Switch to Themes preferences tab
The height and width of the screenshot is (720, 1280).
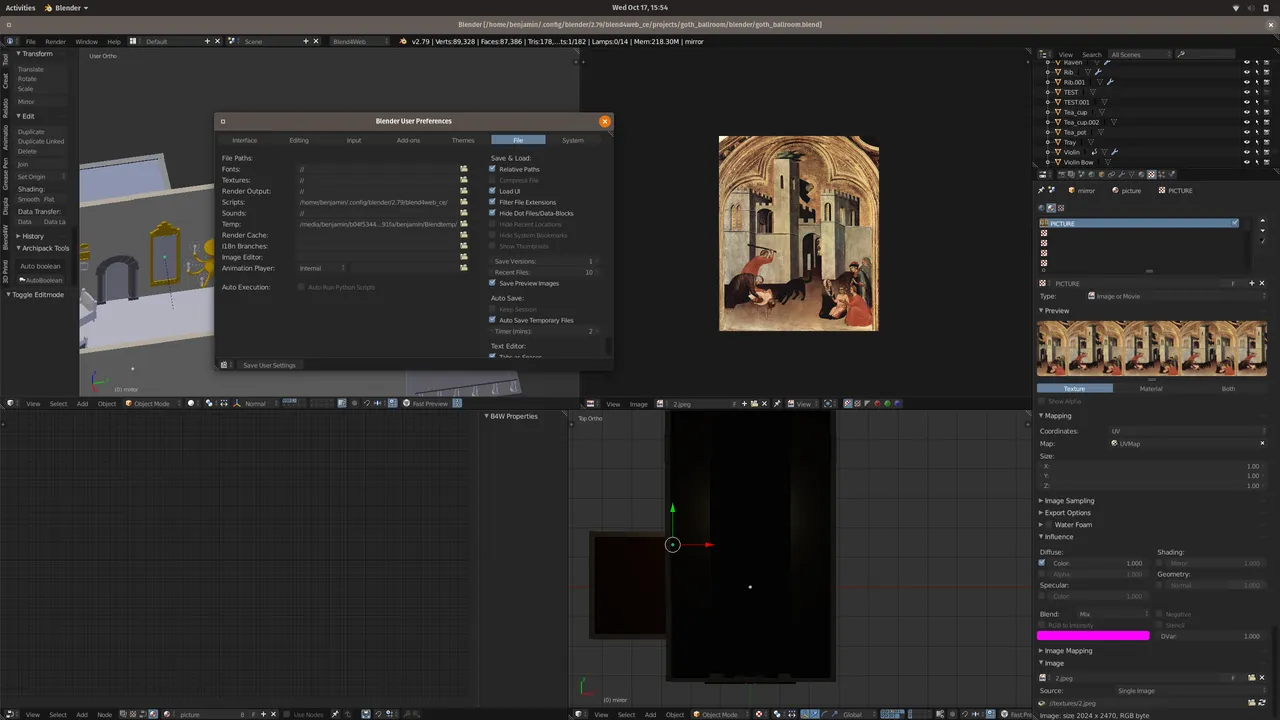[x=463, y=140]
